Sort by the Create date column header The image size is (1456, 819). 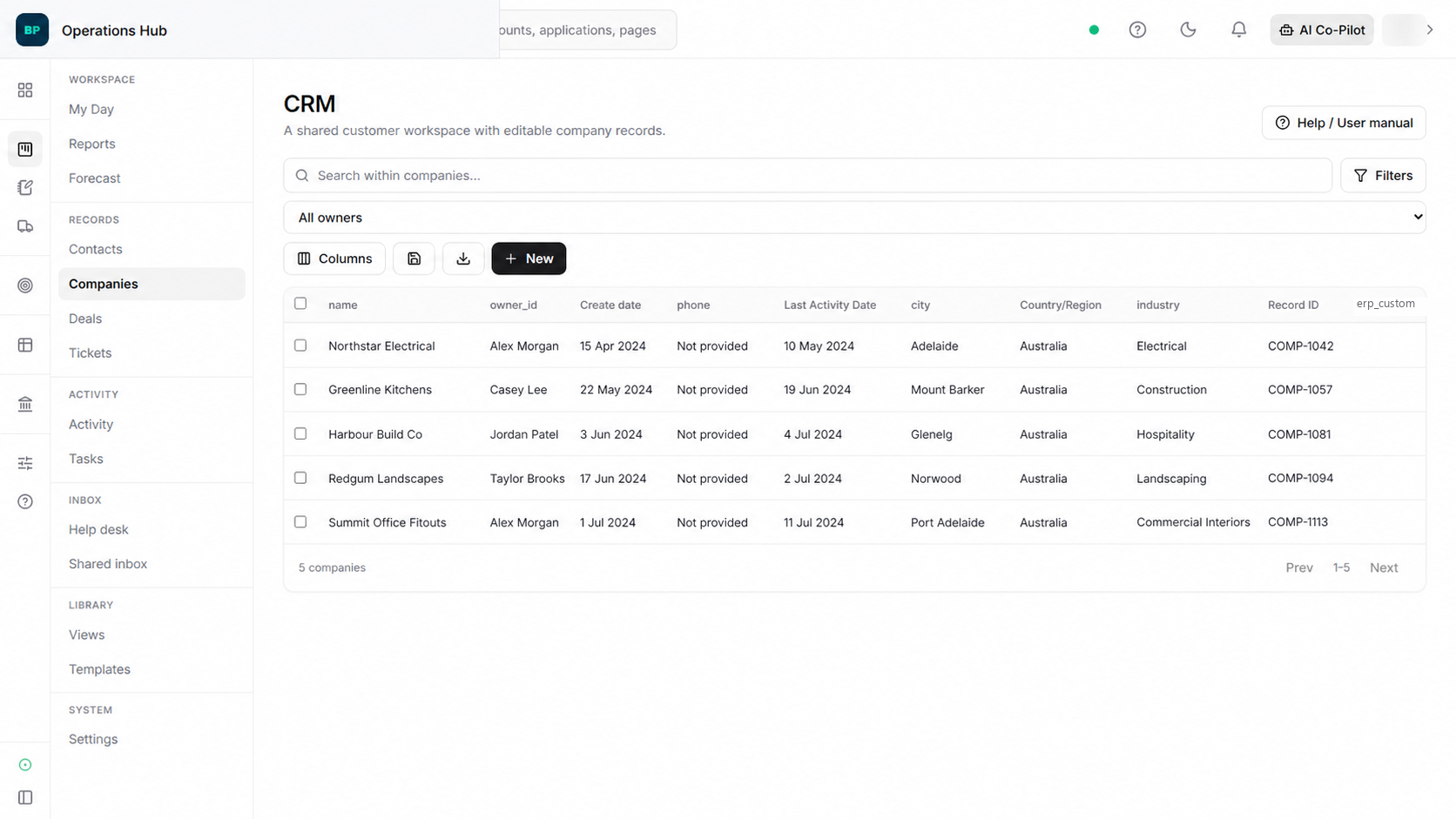click(610, 305)
